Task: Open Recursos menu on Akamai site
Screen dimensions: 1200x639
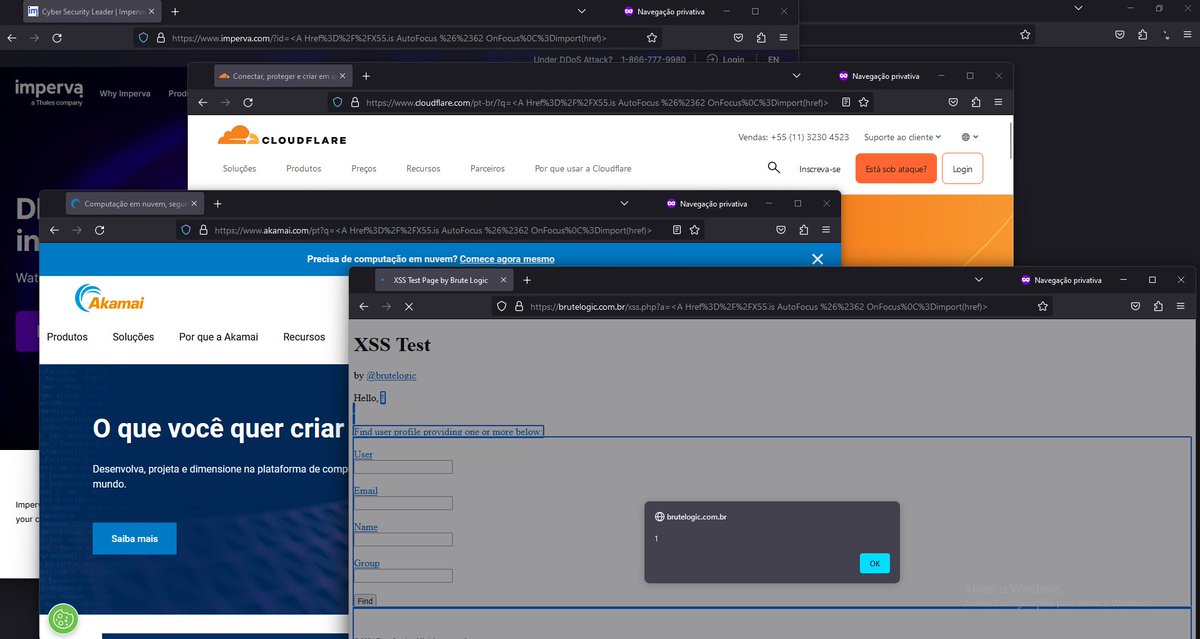Action: 304,337
